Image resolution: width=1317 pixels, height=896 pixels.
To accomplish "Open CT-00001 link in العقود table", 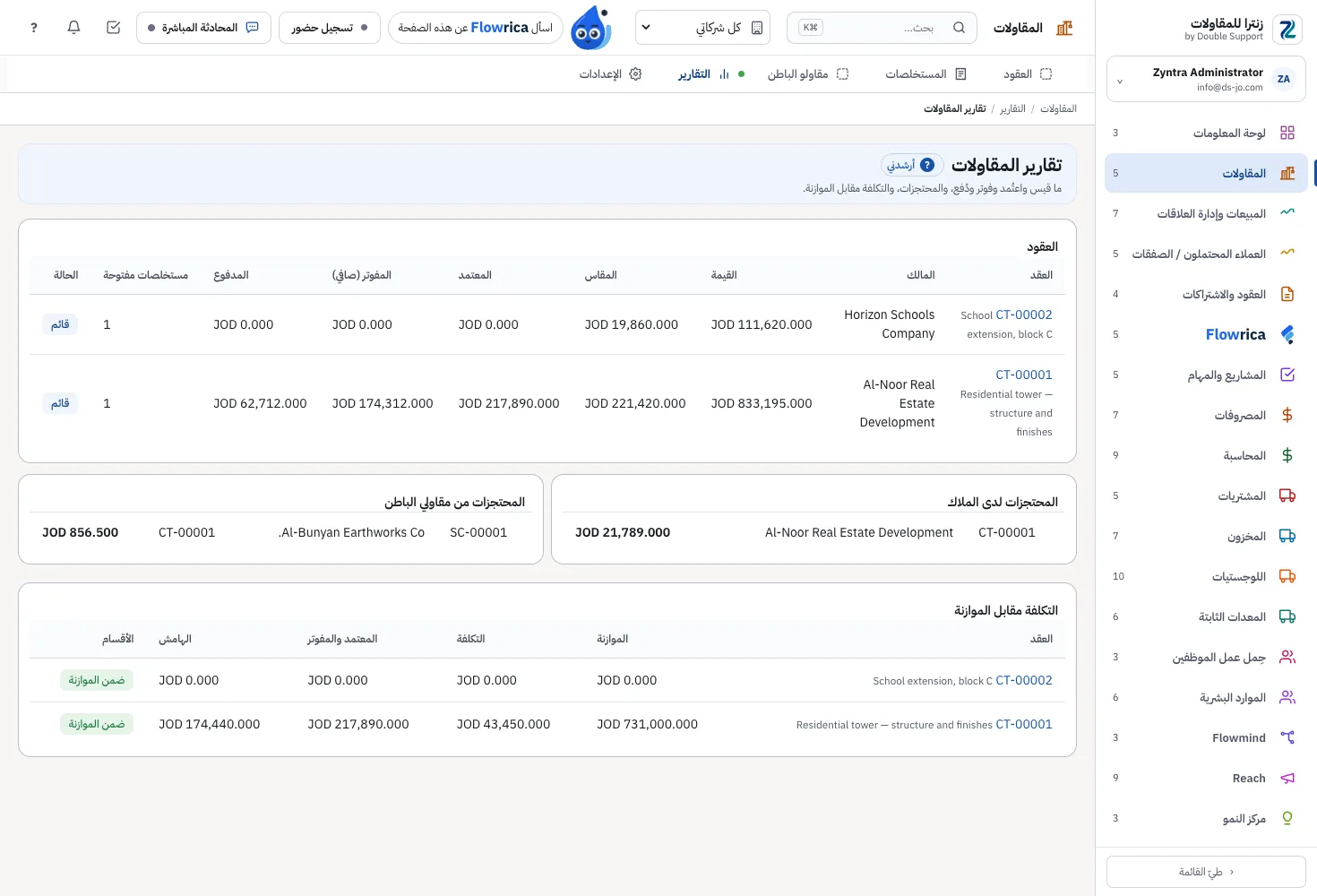I will 1024,375.
